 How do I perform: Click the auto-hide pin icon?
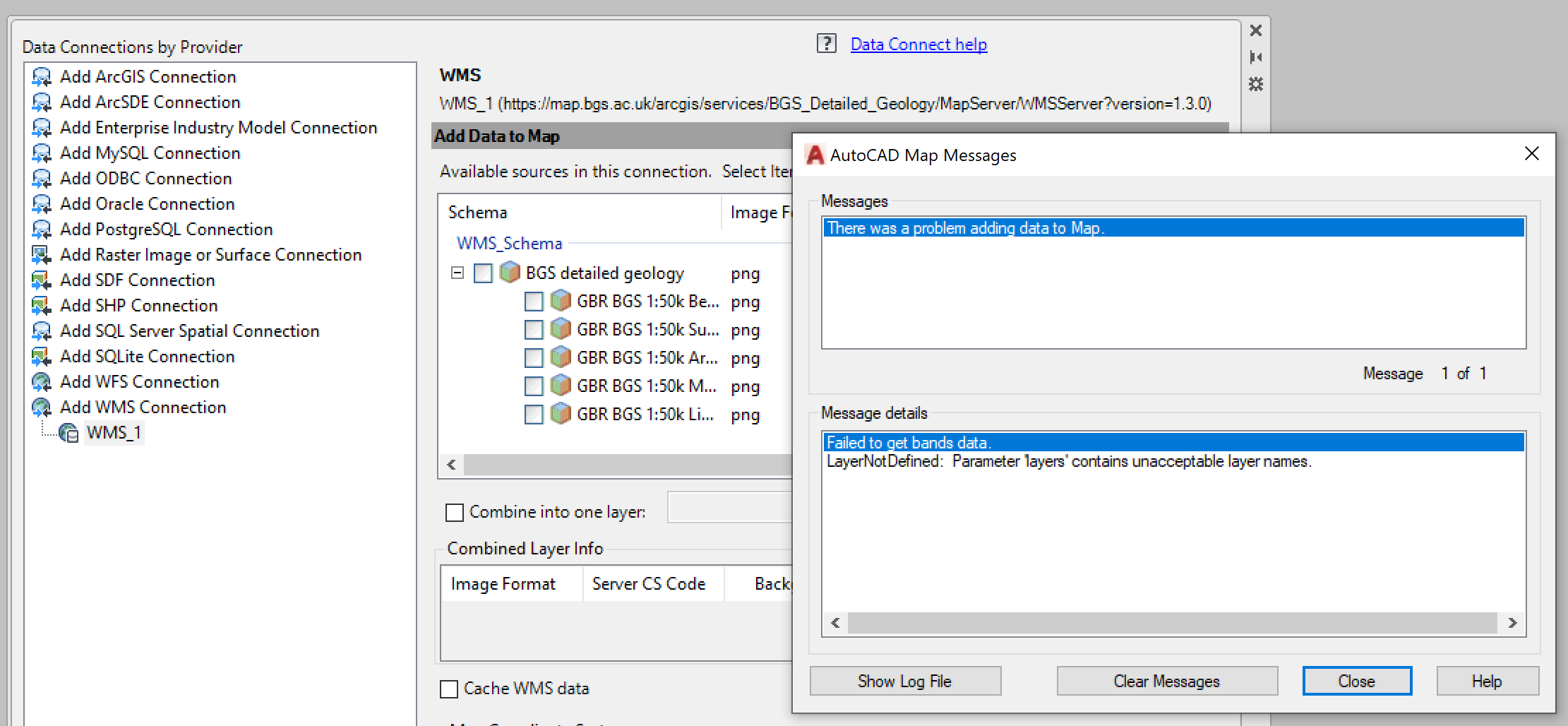(1256, 57)
